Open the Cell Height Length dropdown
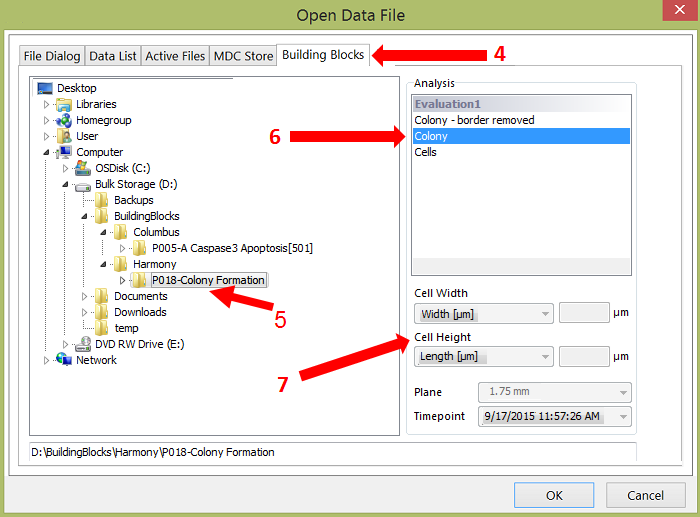This screenshot has height=517, width=700. click(483, 356)
